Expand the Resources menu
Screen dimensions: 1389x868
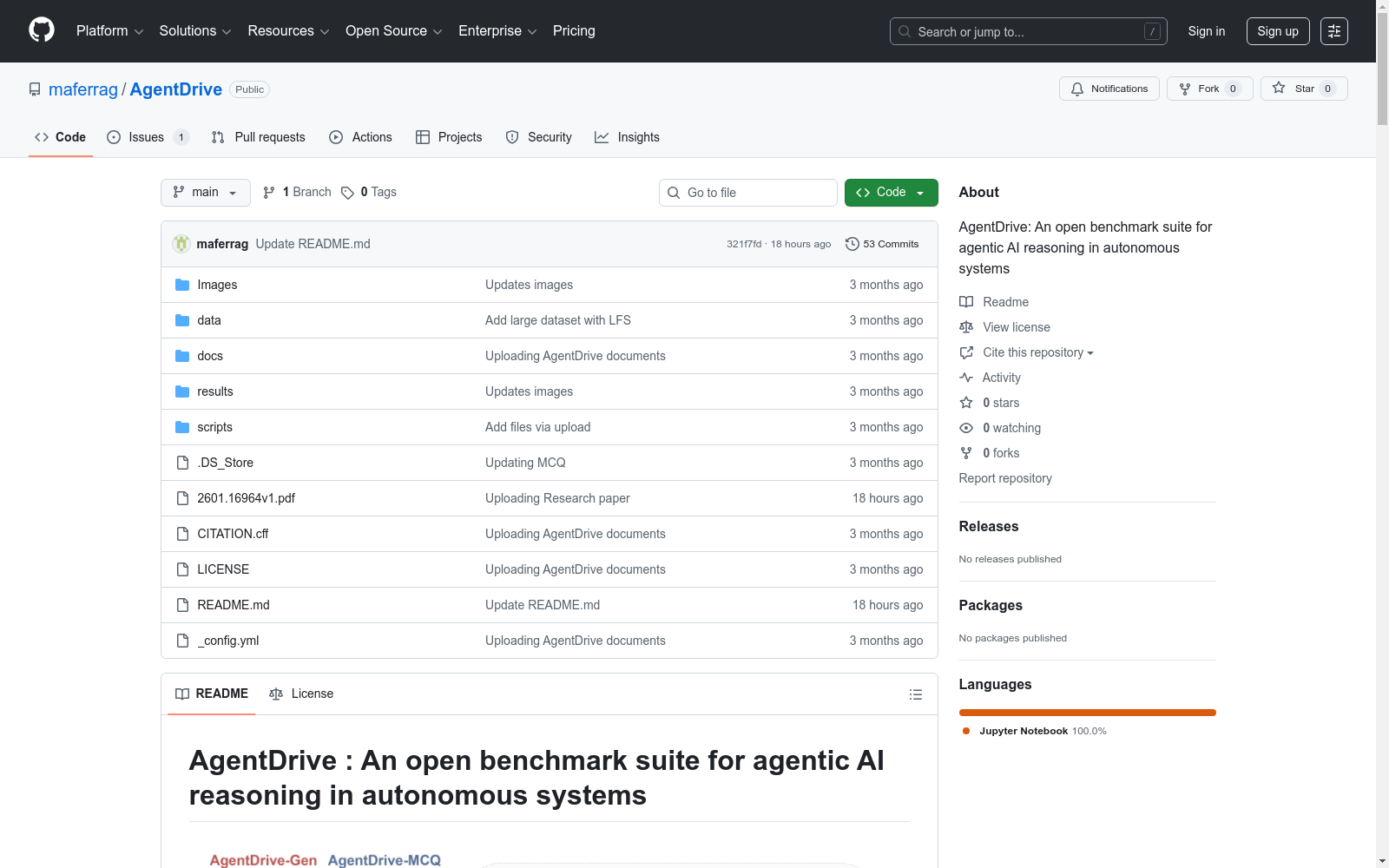(288, 31)
